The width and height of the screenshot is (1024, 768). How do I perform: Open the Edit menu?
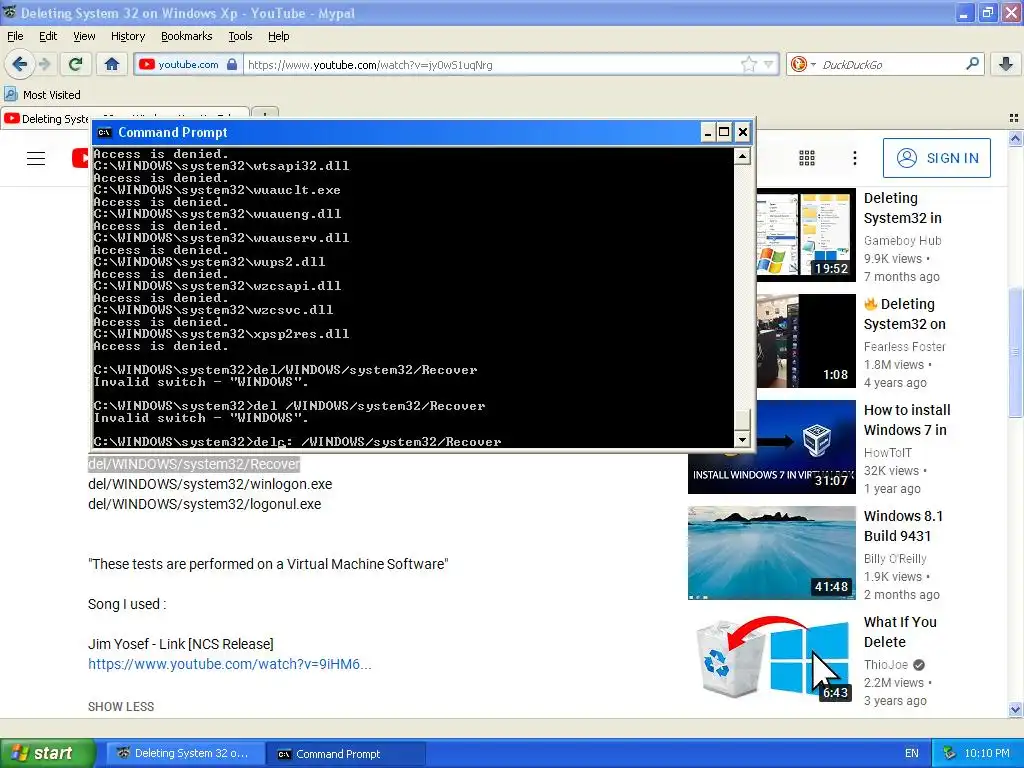[48, 36]
